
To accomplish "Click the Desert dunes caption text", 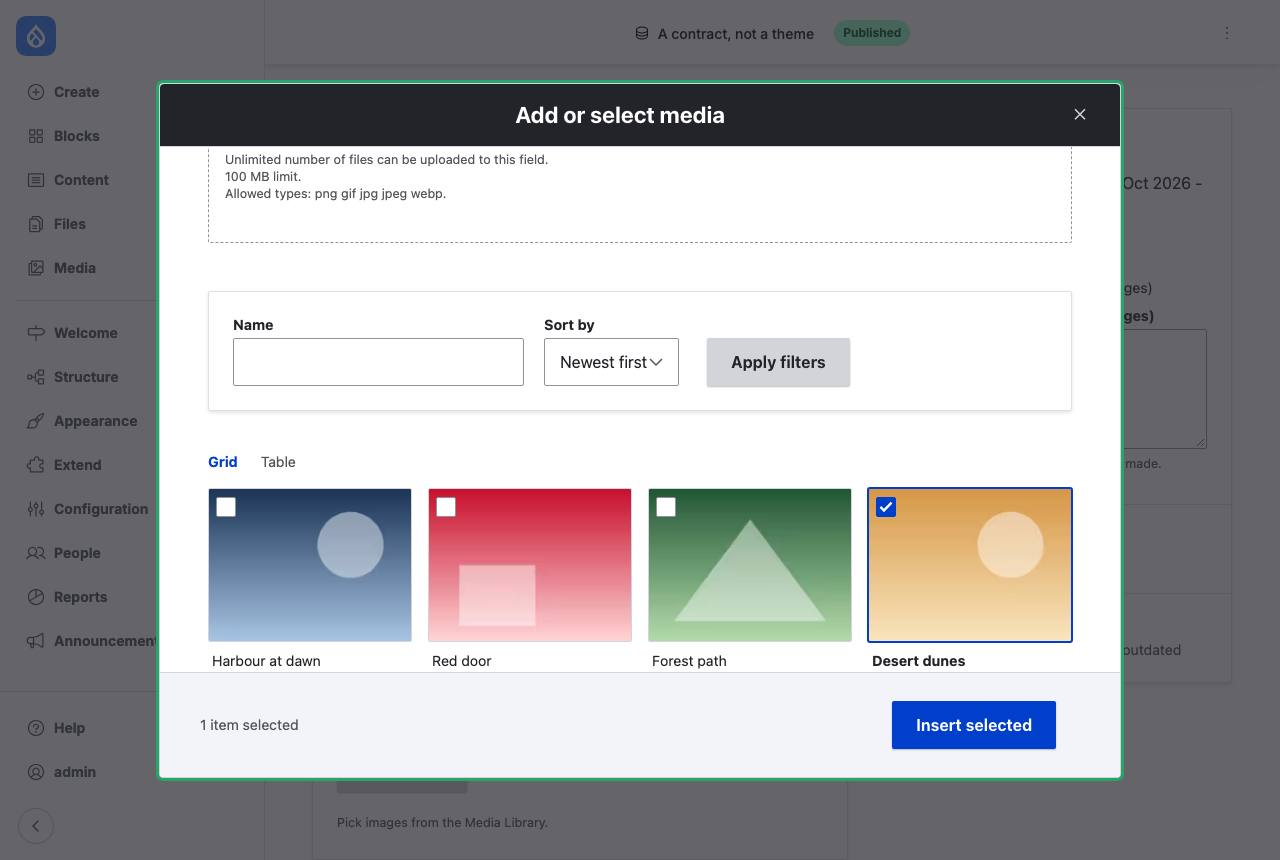I will point(919,661).
